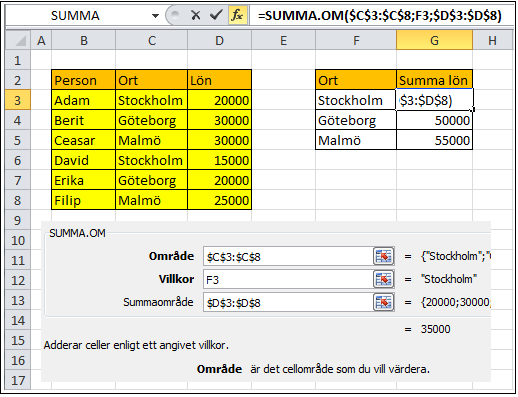Select row 9 header
518x397 pixels.
tap(18, 220)
